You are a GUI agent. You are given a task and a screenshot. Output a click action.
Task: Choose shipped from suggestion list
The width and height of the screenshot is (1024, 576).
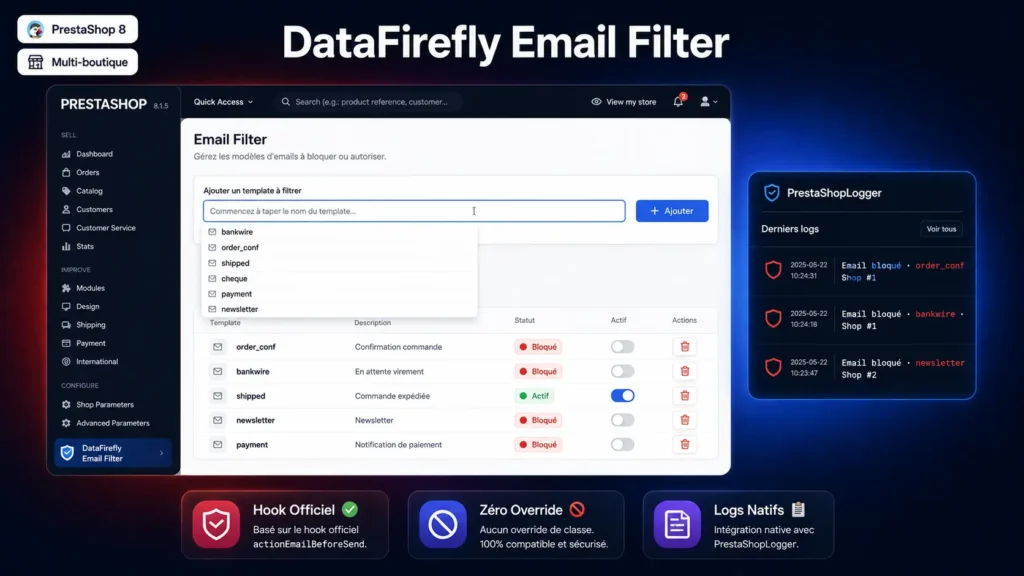340,263
